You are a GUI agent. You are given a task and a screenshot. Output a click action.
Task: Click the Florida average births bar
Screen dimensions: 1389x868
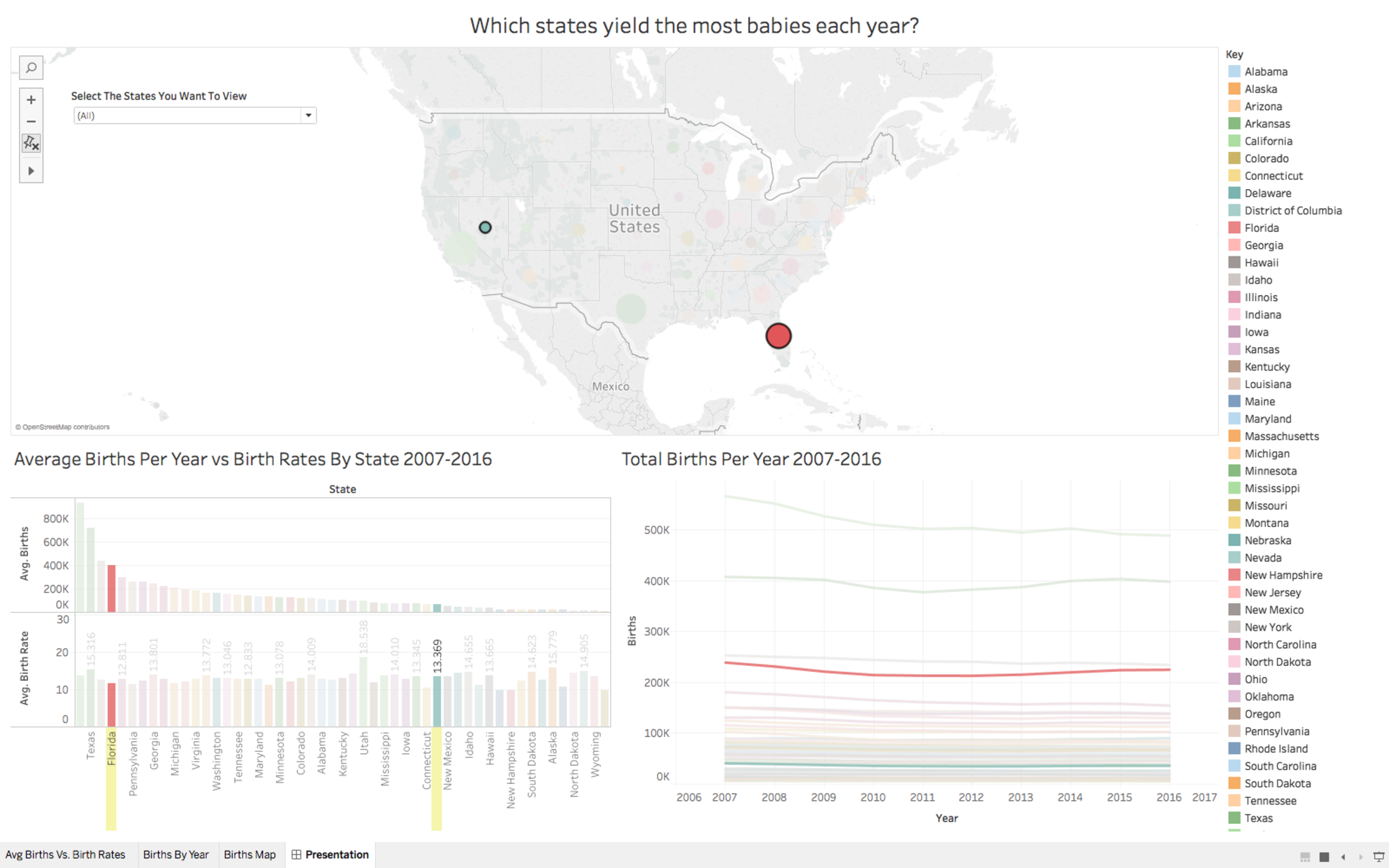tap(112, 589)
